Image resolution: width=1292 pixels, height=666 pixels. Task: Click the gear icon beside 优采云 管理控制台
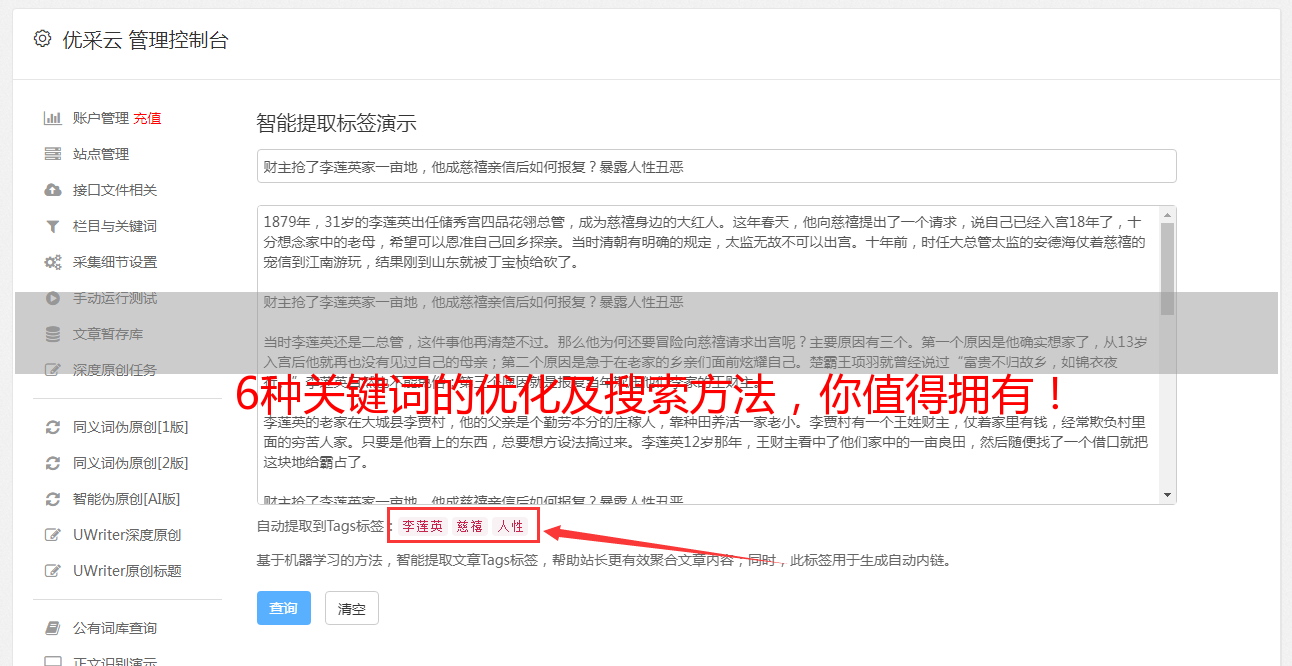pyautogui.click(x=42, y=39)
